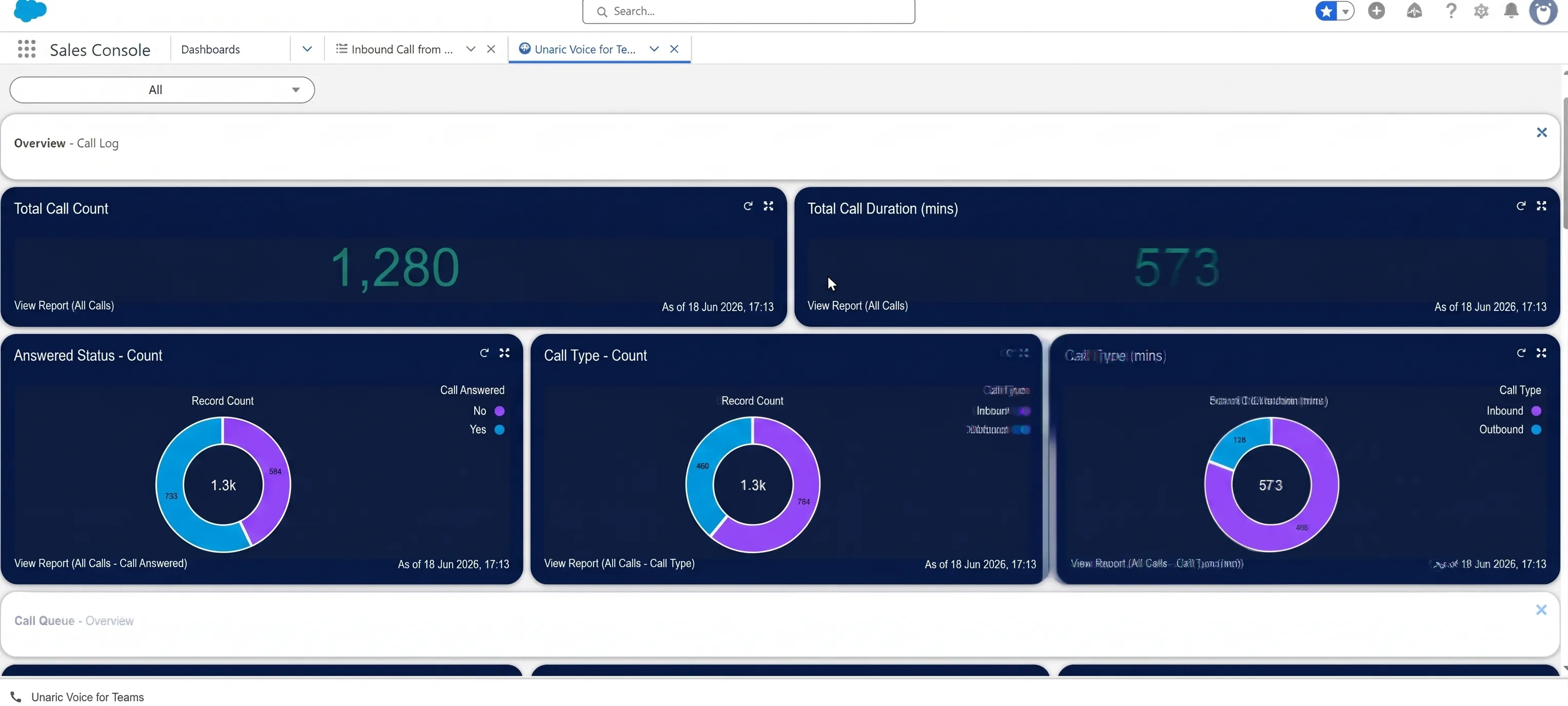Open the Help question mark icon
Viewport: 1568px width, 706px height.
point(1451,11)
